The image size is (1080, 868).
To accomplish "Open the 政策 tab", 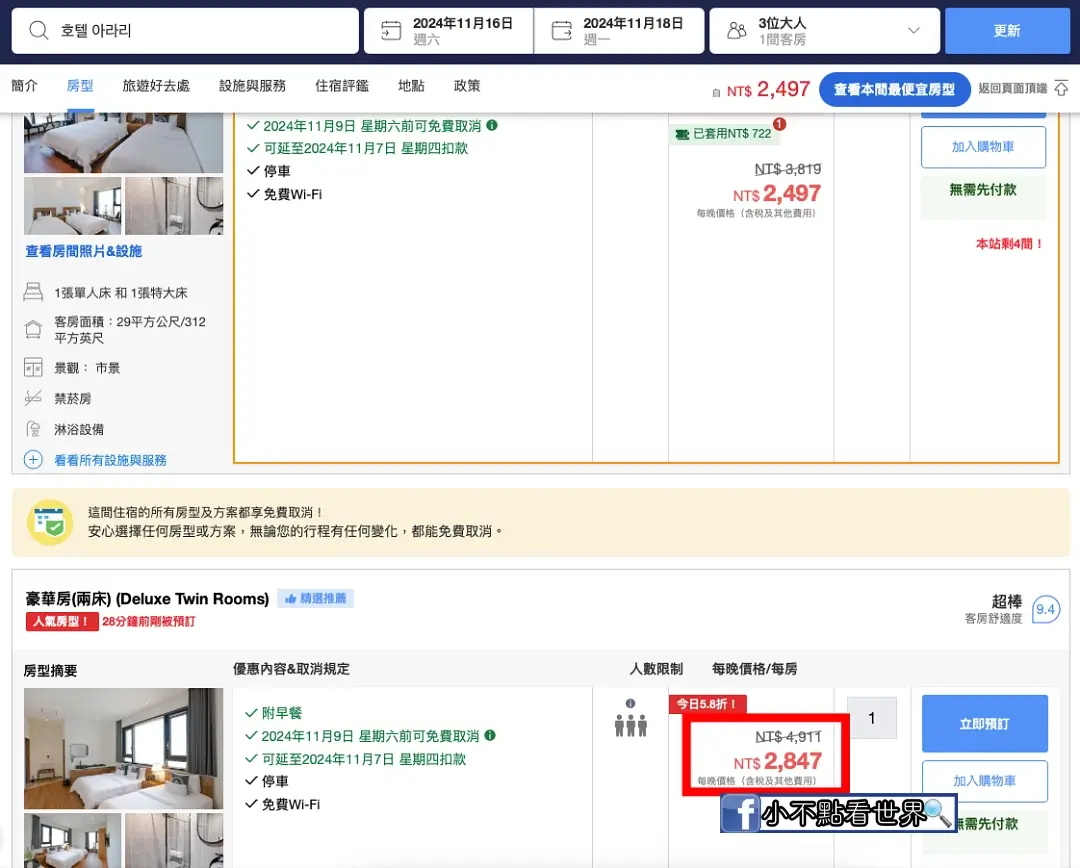I will point(467,85).
